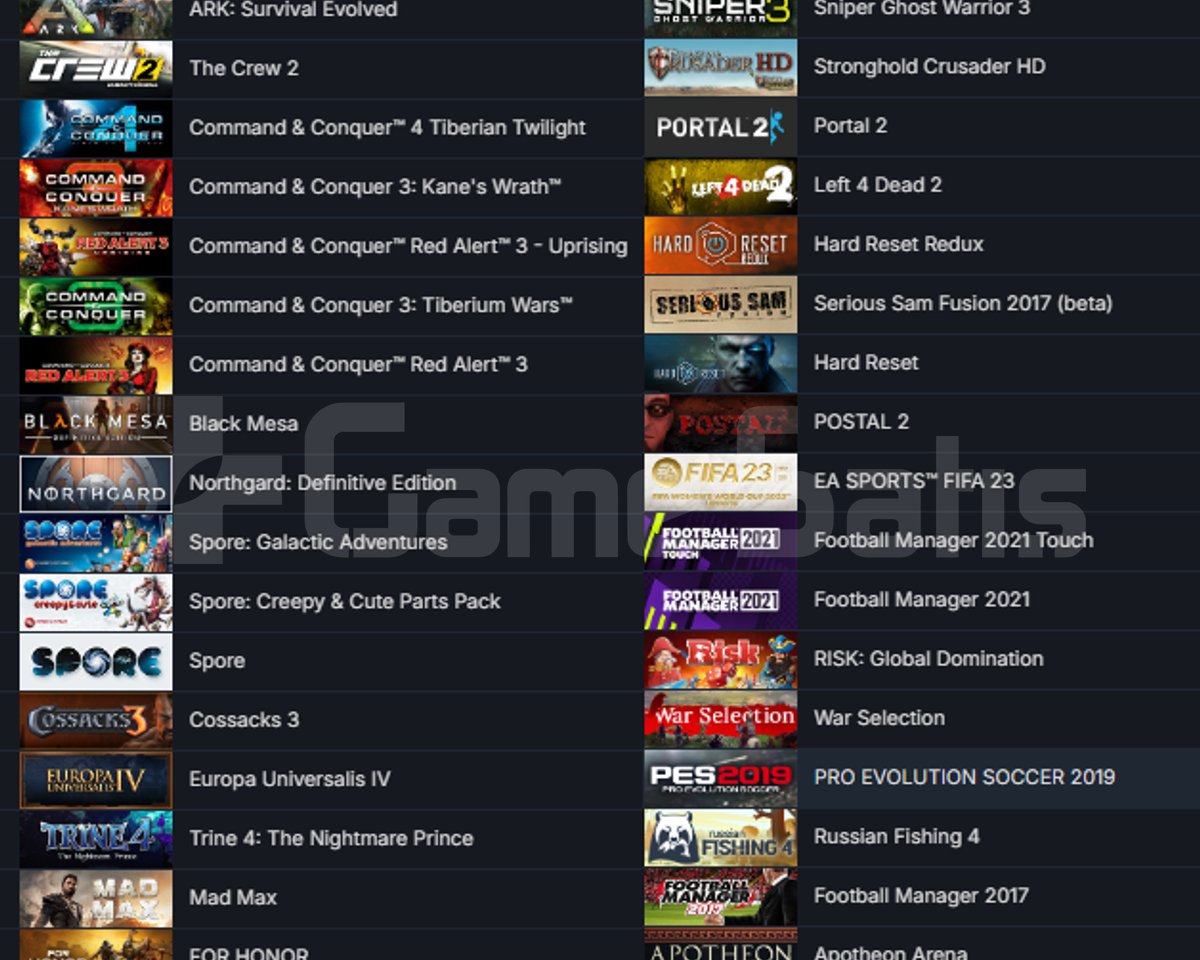
Task: Open the War Selection thumbnail
Action: (x=721, y=718)
